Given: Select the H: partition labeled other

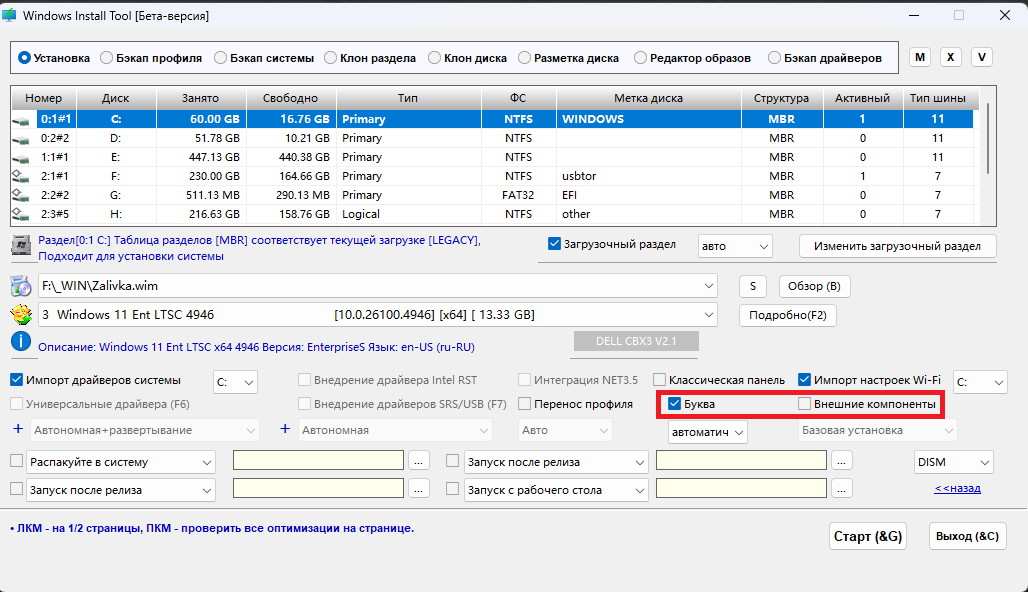Looking at the screenshot, I should pyautogui.click(x=492, y=214).
